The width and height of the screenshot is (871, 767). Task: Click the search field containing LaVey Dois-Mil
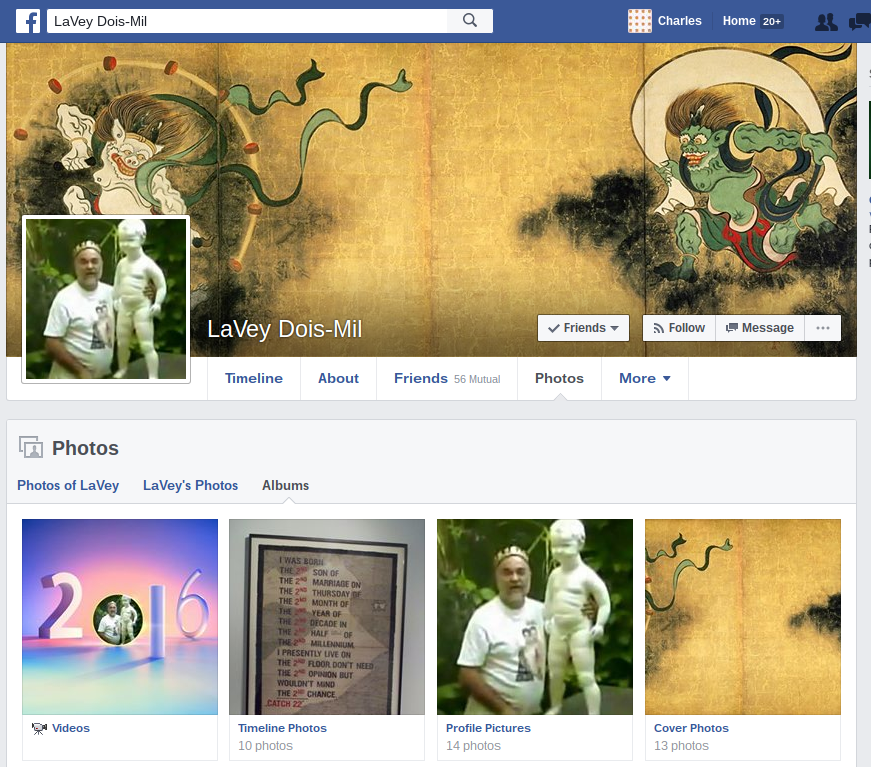tap(247, 21)
